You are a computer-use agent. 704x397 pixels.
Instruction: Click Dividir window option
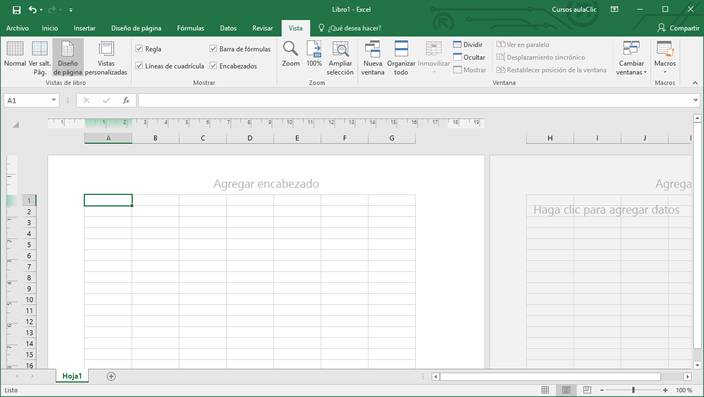point(468,44)
